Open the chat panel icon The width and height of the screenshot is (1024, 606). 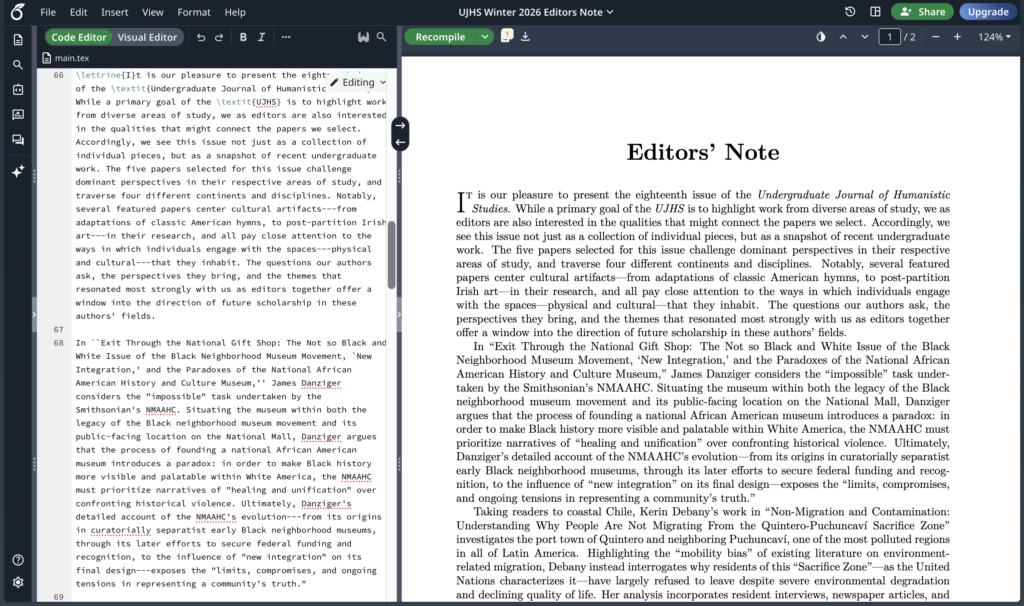coord(18,139)
